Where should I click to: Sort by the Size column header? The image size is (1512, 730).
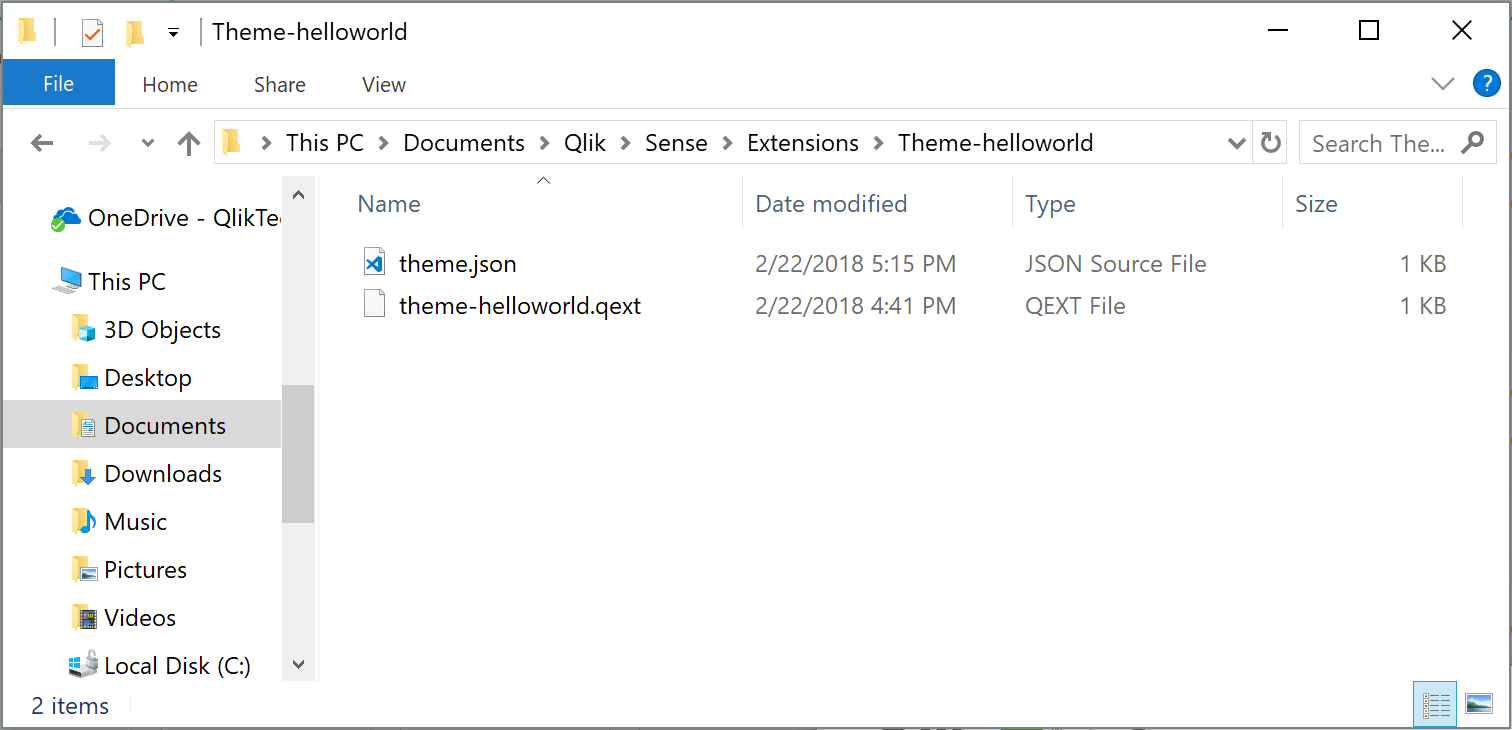tap(1316, 204)
